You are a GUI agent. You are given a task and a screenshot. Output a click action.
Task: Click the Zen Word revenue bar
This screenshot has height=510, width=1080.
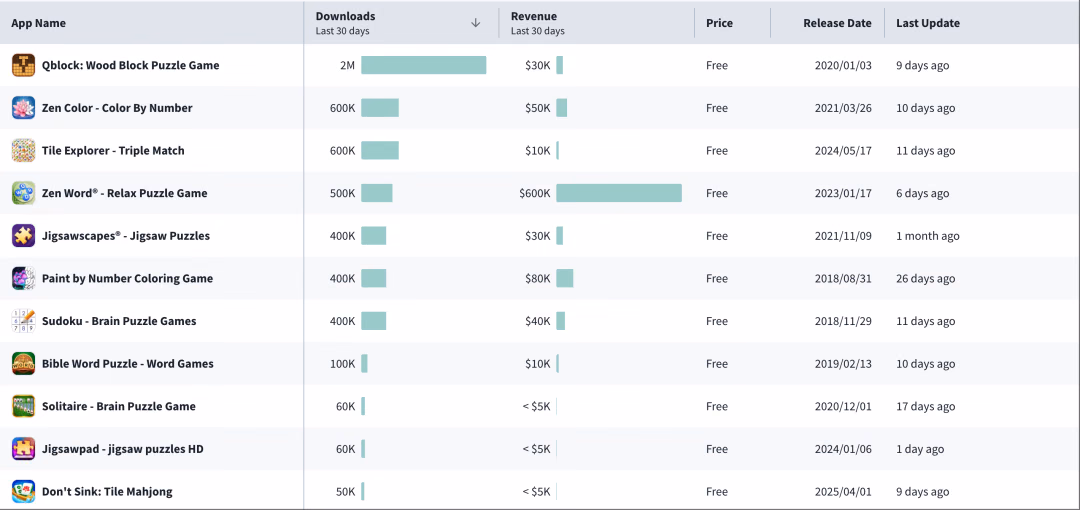[619, 193]
